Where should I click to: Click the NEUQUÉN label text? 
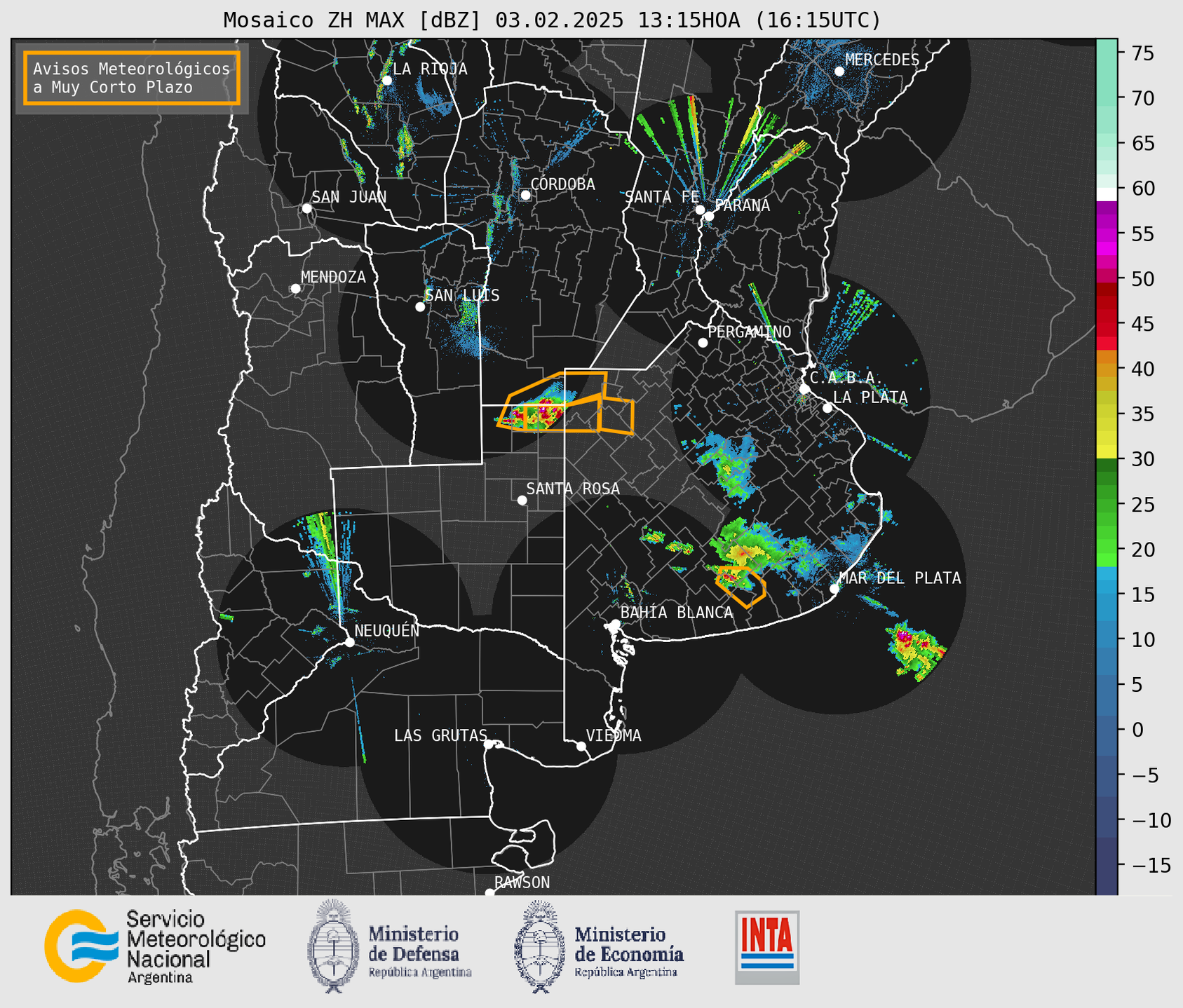386,630
